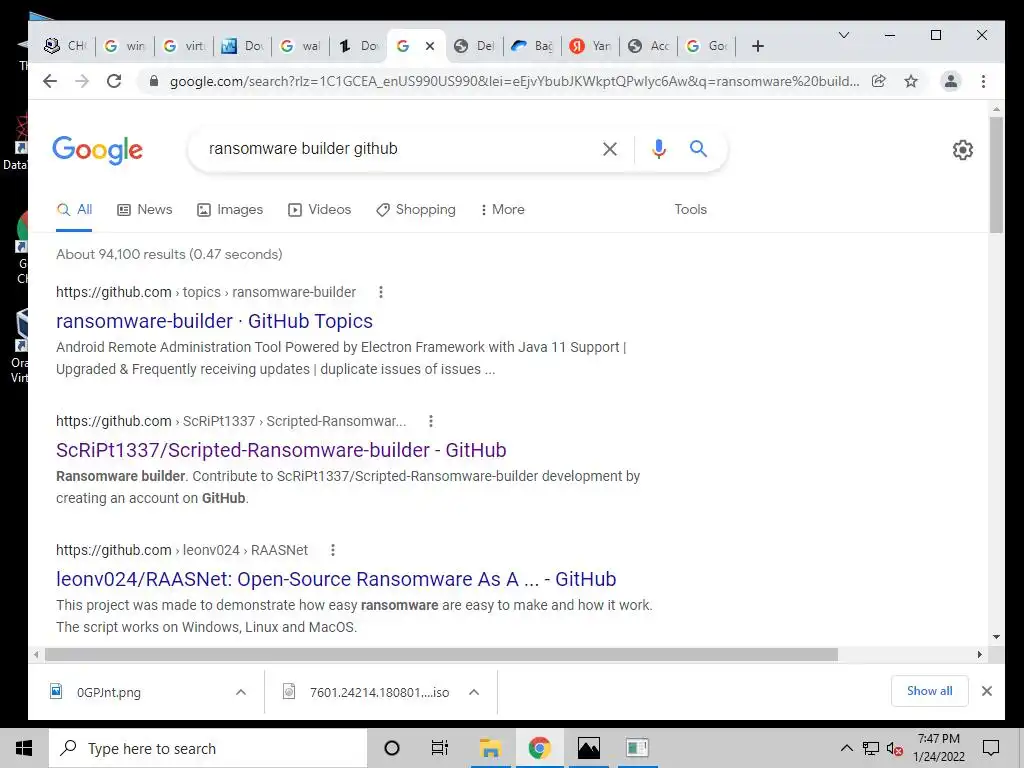Open Cortana circle on the taskbar
This screenshot has width=1024, height=768.
point(392,748)
